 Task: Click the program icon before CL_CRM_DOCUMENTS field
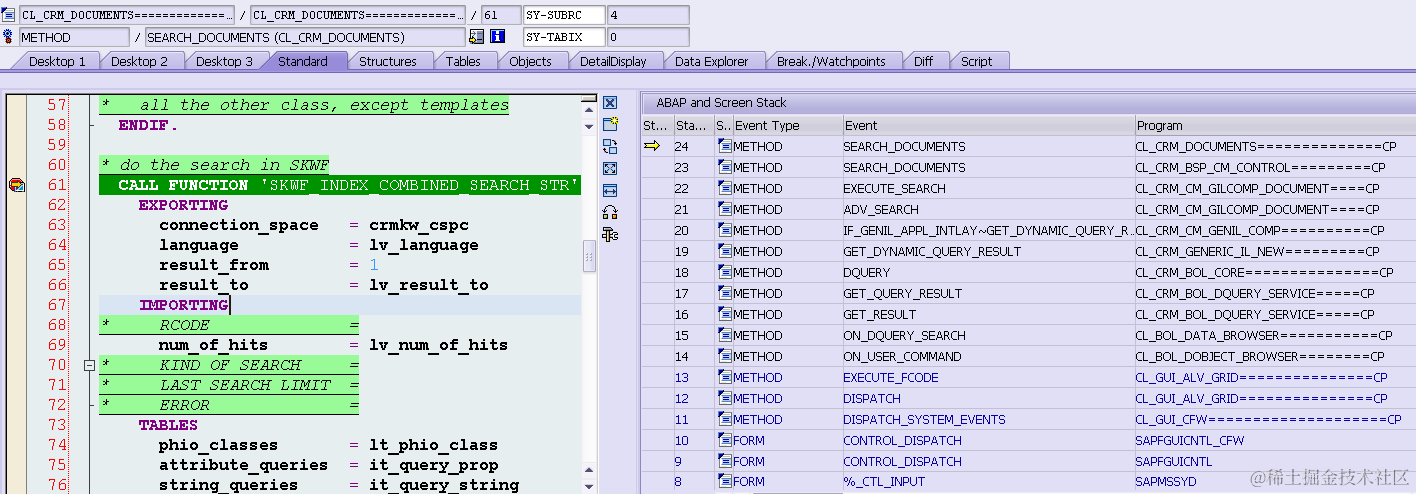[9, 15]
